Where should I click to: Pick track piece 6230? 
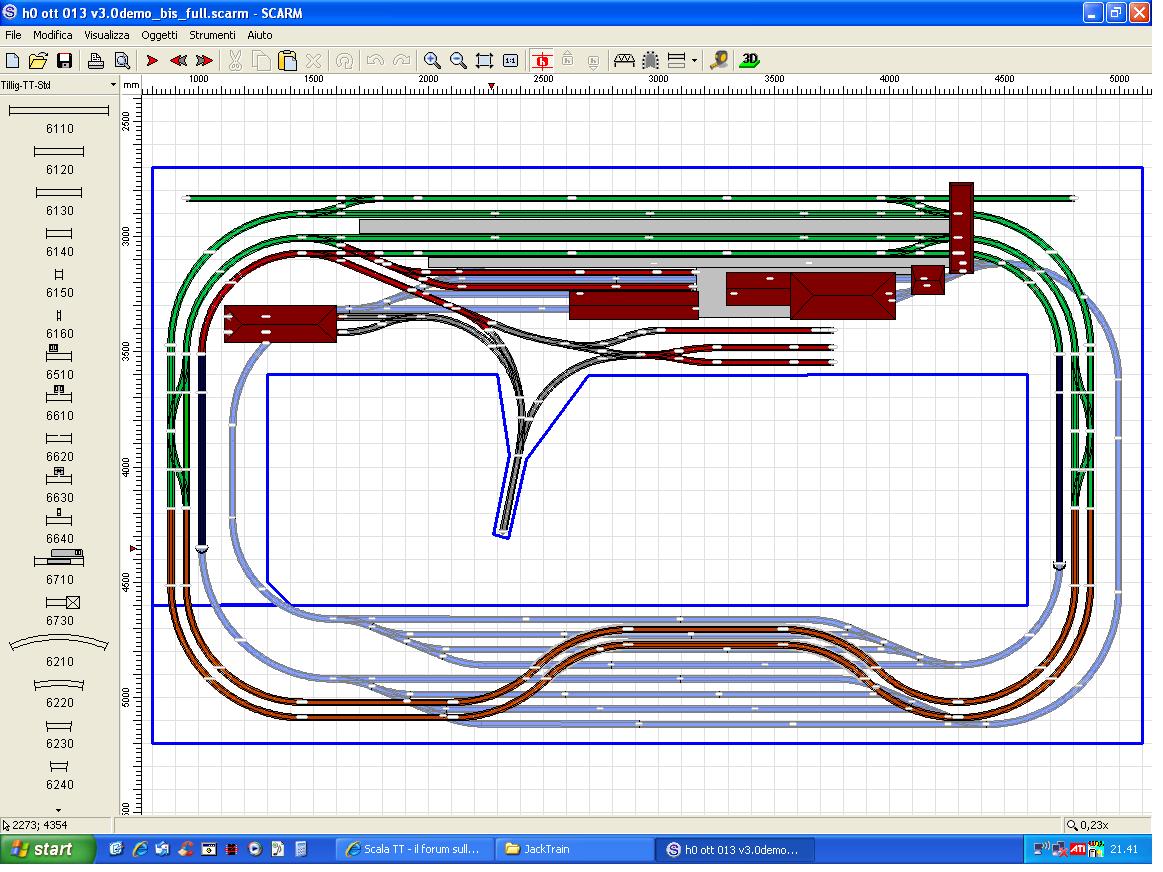click(59, 734)
